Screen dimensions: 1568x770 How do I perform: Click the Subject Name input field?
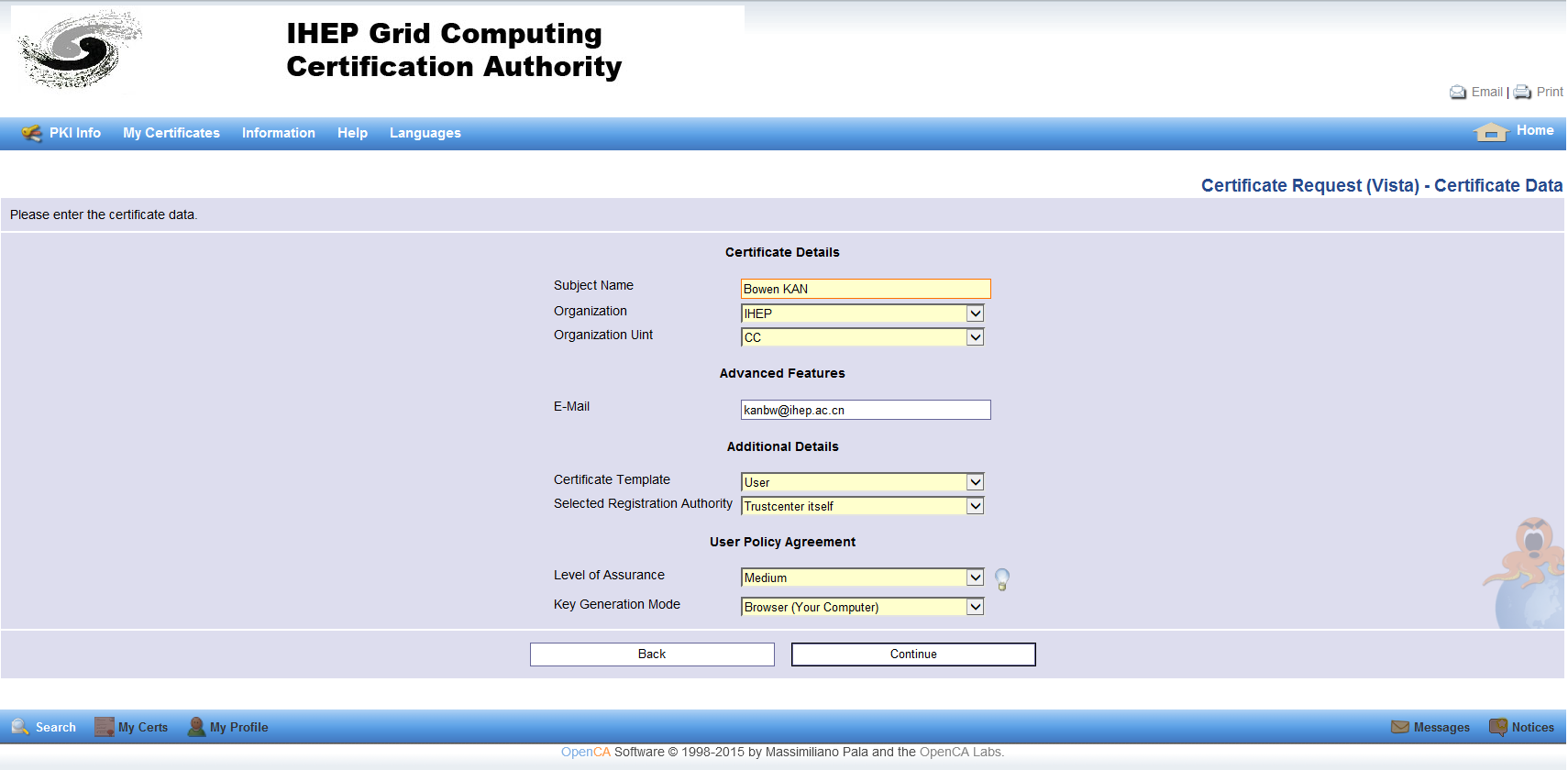coord(866,289)
